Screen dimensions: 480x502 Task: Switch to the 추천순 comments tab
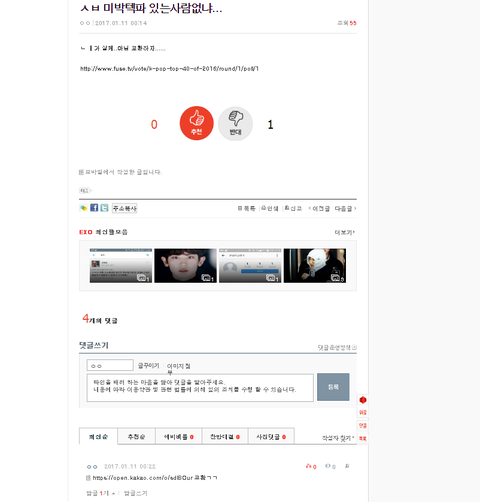tap(136, 437)
